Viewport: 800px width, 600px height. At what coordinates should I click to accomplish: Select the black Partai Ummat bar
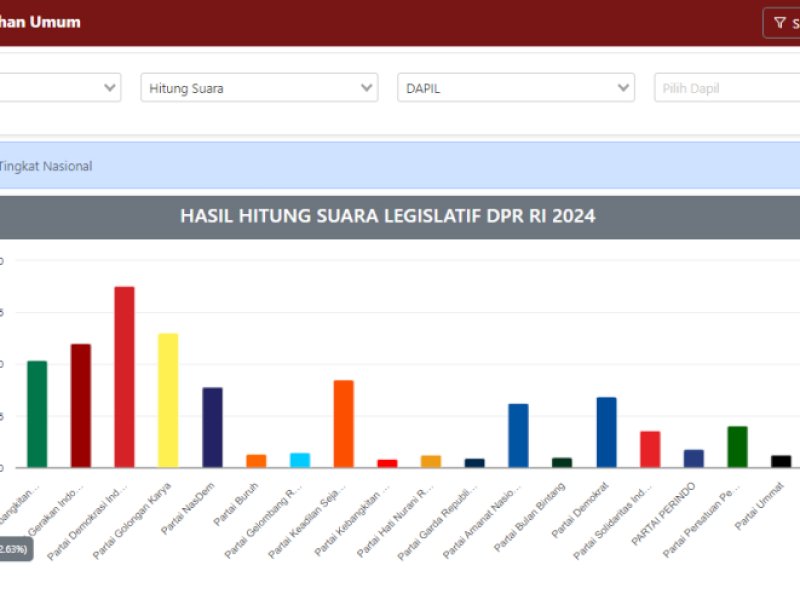[x=781, y=461]
